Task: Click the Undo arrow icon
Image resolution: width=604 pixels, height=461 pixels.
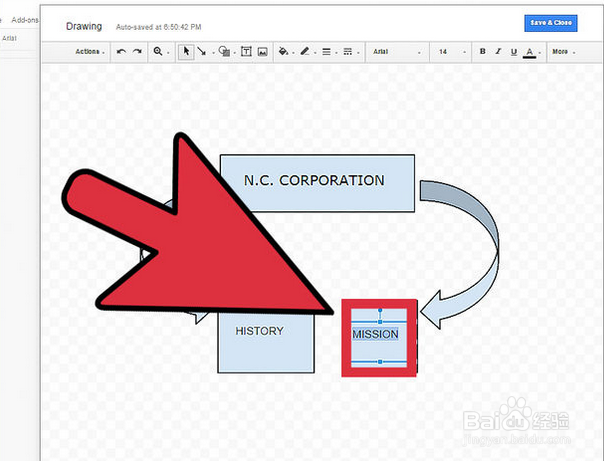Action: (121, 52)
